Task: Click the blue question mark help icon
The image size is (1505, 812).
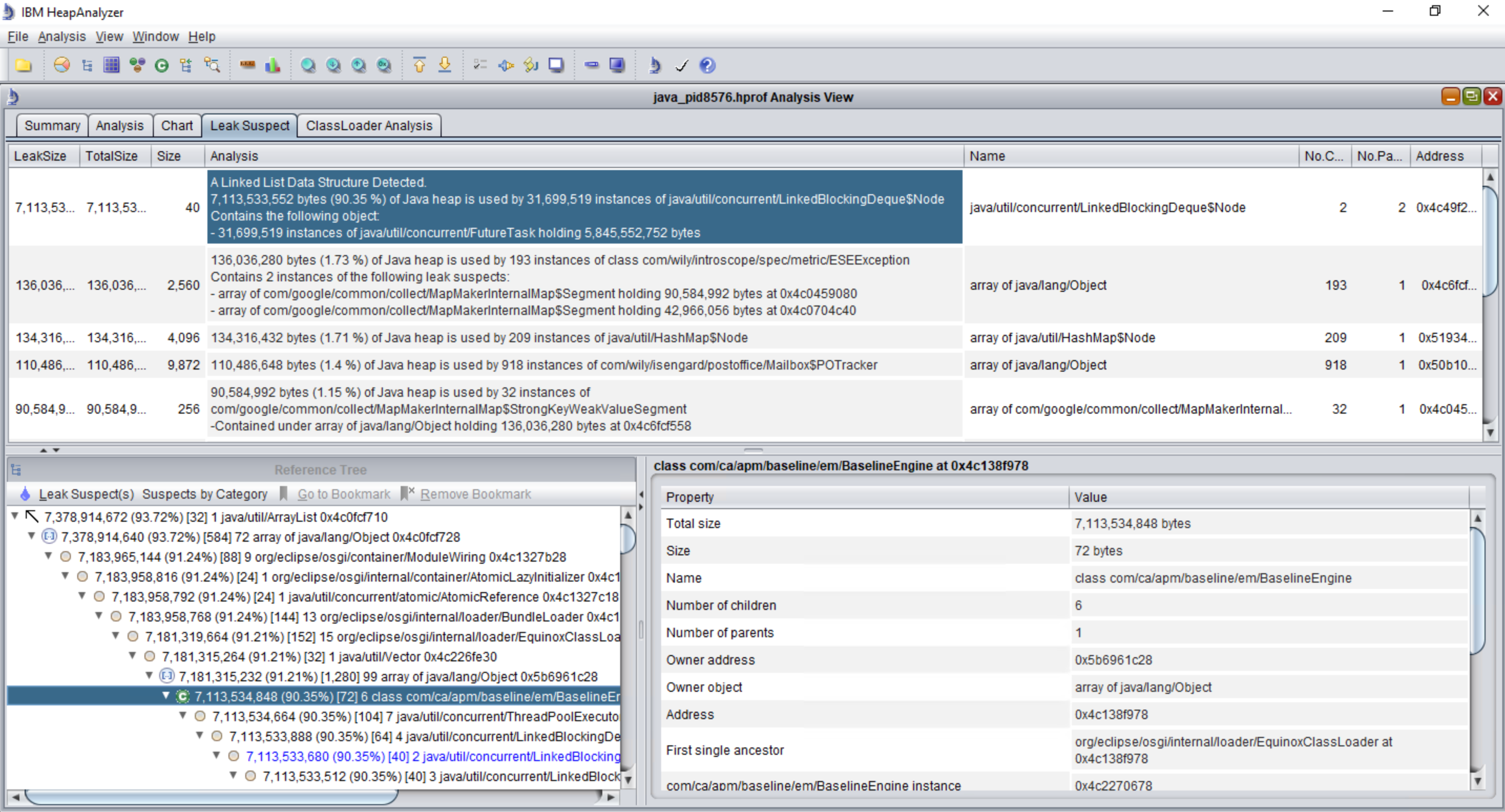Action: click(x=707, y=66)
